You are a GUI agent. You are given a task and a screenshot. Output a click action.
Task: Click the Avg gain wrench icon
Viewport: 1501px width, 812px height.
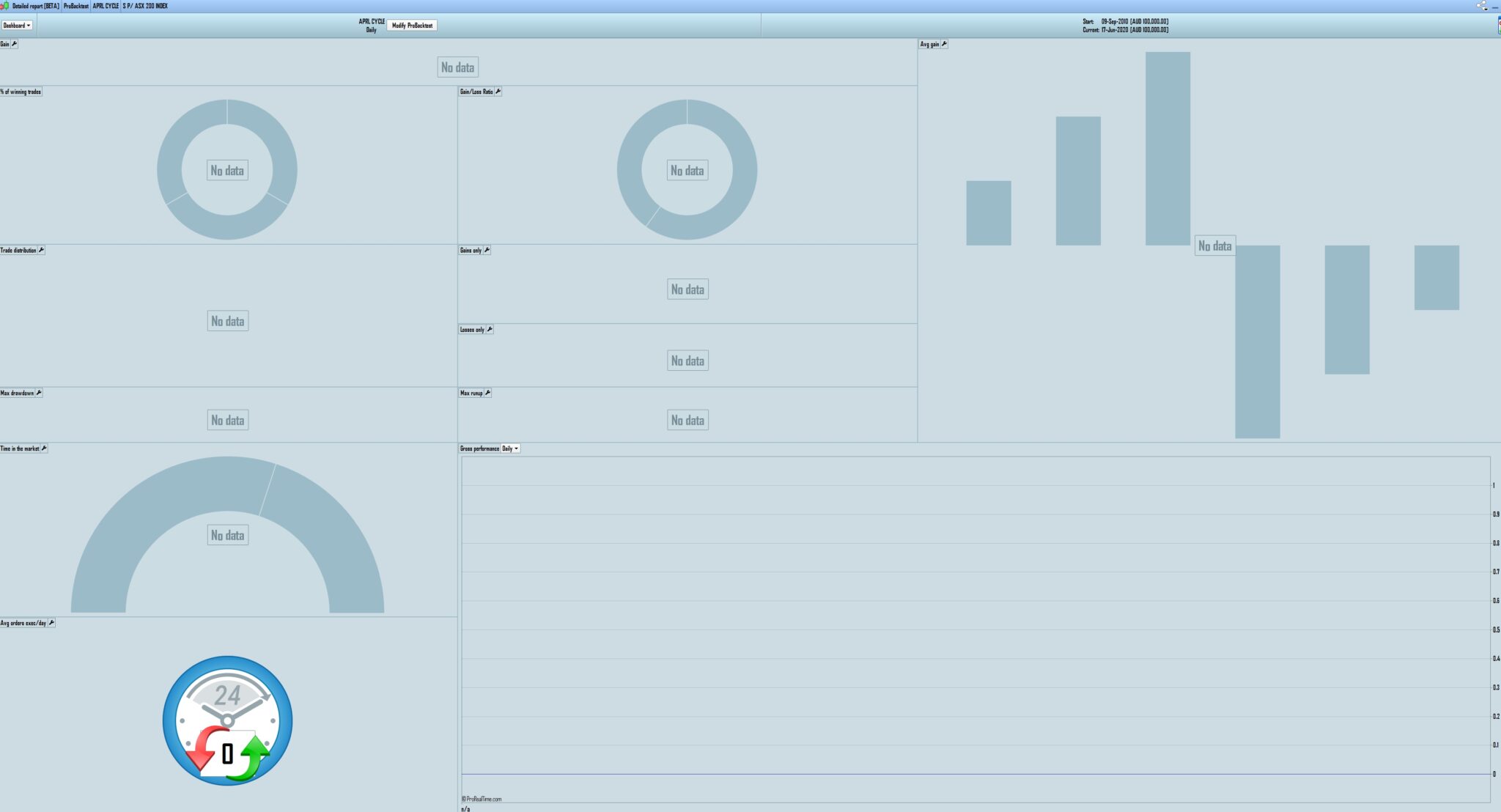pos(944,44)
